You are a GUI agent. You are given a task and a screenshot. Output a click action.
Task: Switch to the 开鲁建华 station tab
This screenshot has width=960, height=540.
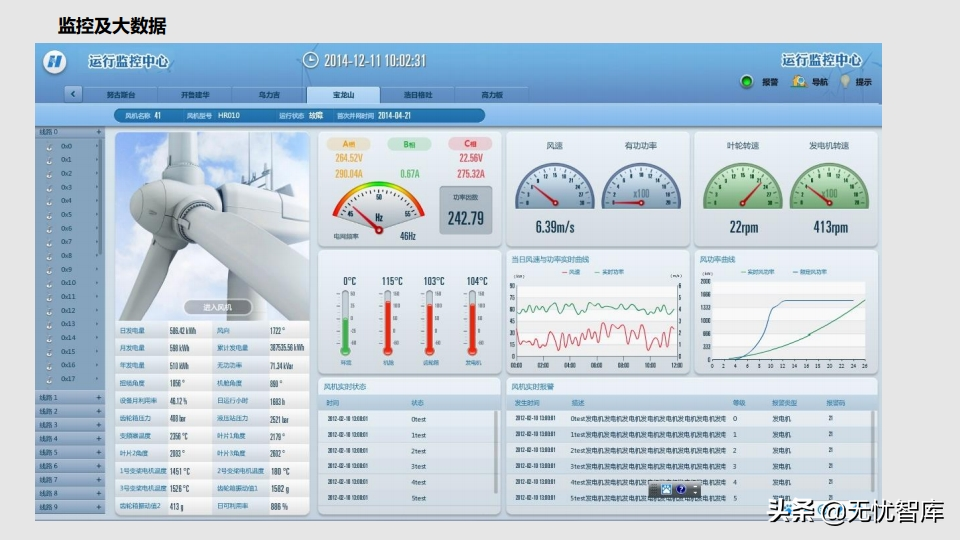pos(195,95)
